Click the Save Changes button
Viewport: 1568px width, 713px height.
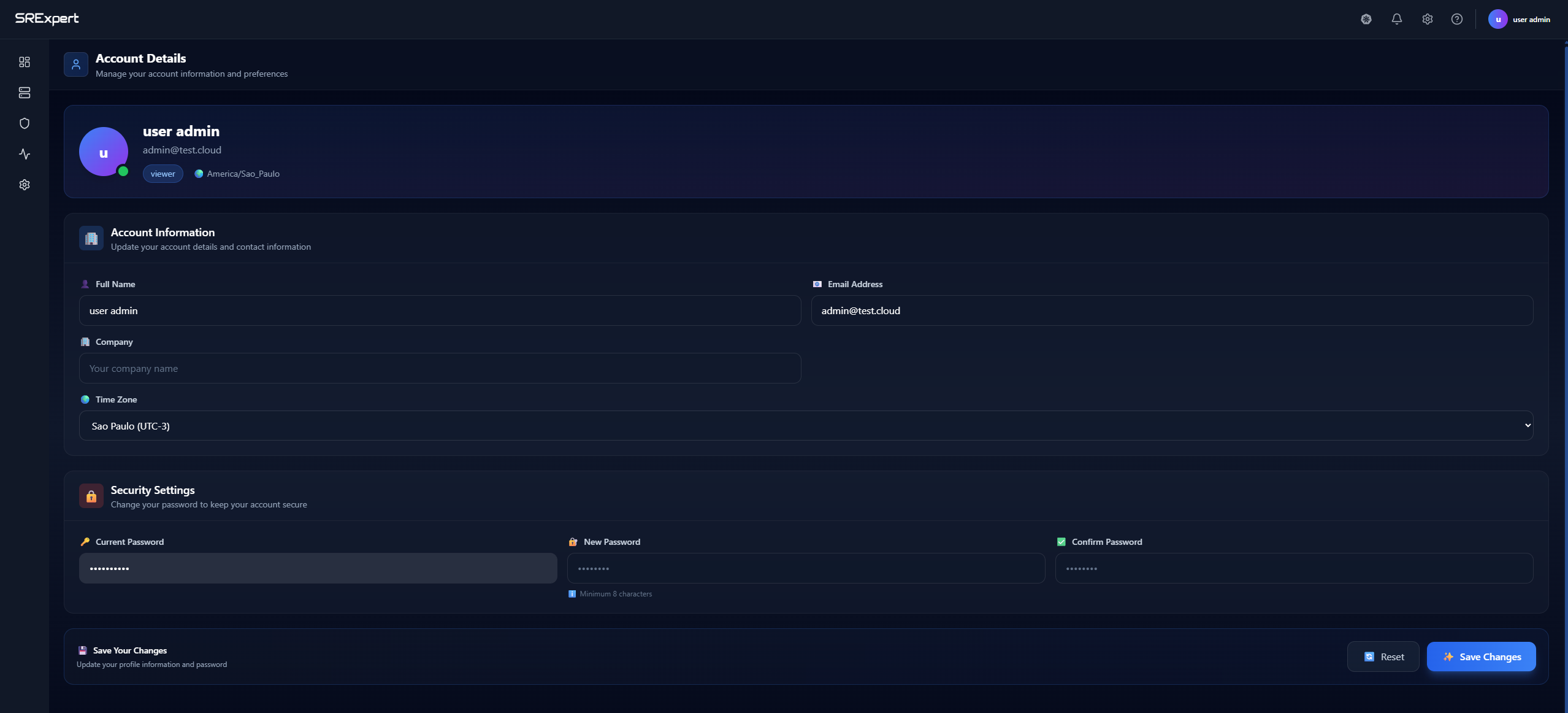(1481, 656)
